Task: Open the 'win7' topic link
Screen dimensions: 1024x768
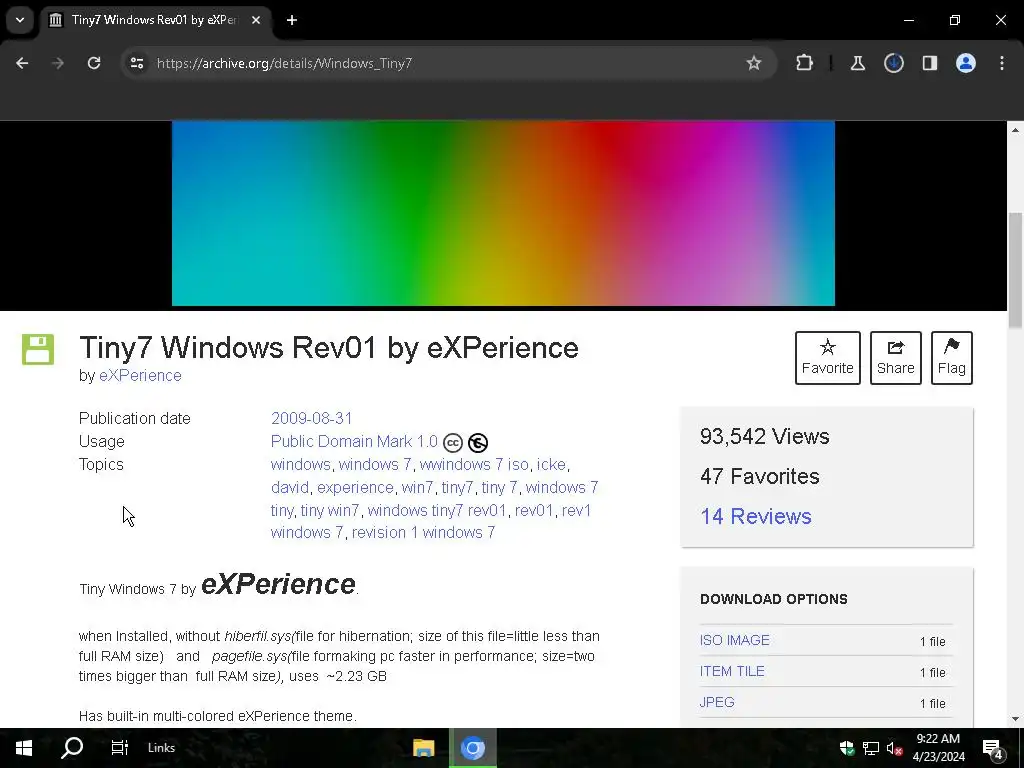Action: click(x=417, y=487)
